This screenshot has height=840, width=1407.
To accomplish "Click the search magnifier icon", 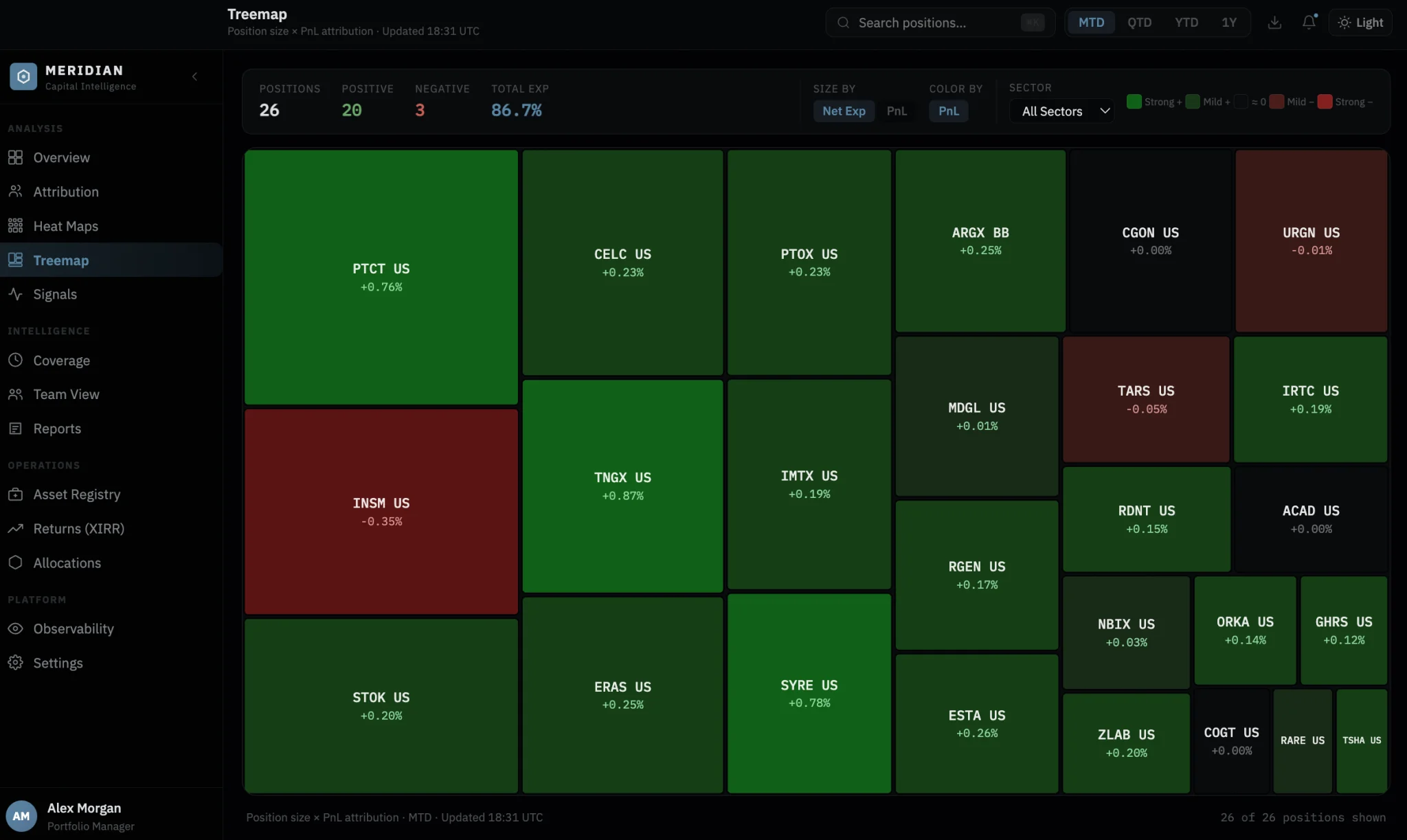I will (x=843, y=23).
